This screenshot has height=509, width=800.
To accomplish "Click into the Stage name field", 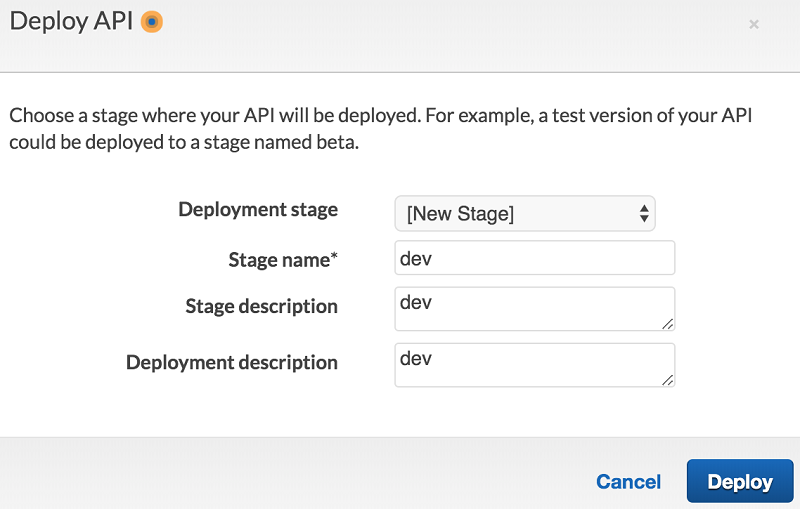I will tap(535, 258).
